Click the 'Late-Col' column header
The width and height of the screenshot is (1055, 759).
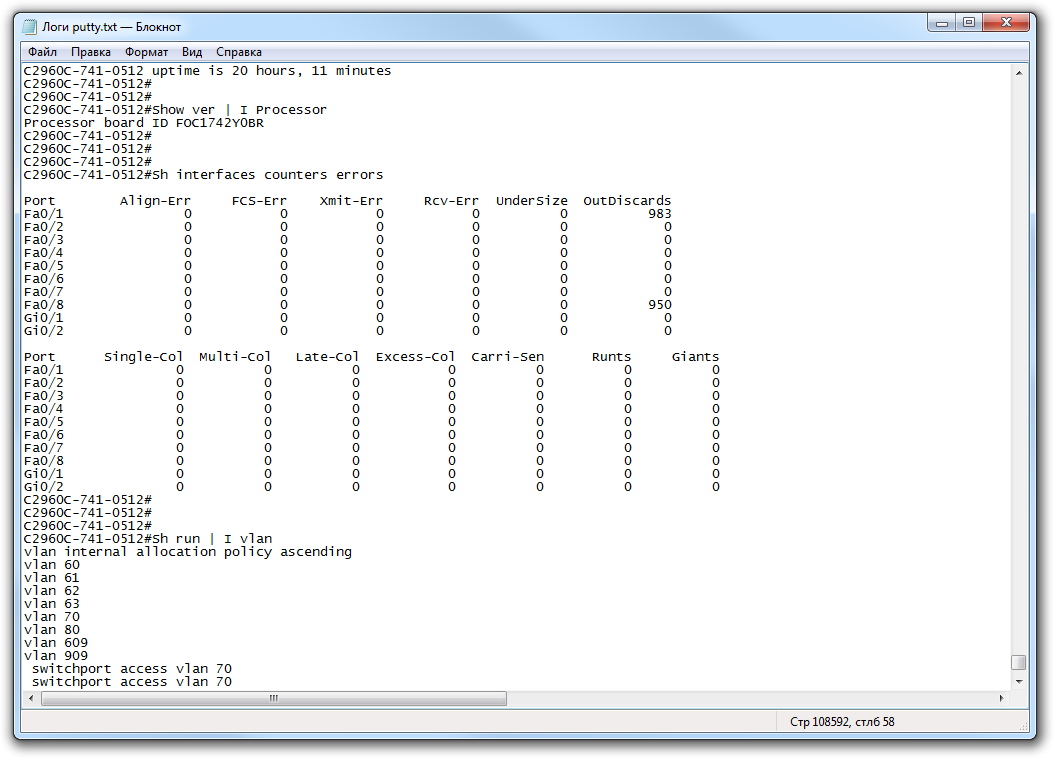click(x=327, y=357)
